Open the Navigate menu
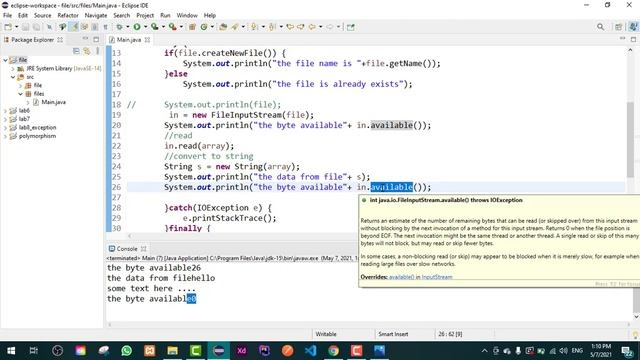The height and width of the screenshot is (360, 640). pyautogui.click(x=96, y=15)
